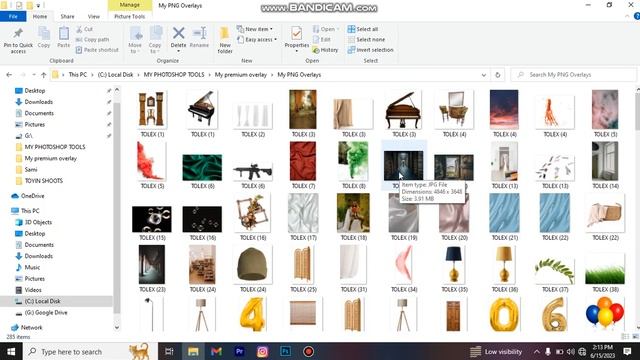This screenshot has height=360, width=640.
Task: Expand Properties options arrow
Action: point(297,51)
